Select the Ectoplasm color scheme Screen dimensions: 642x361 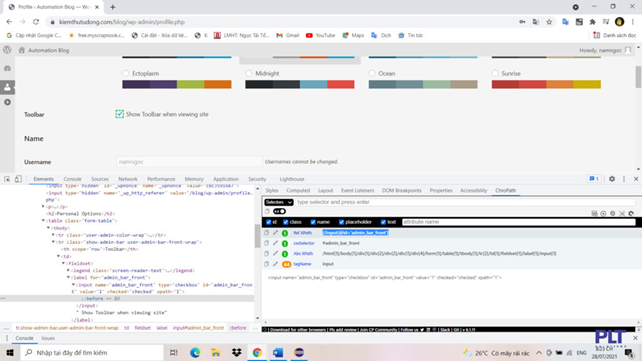[126, 73]
